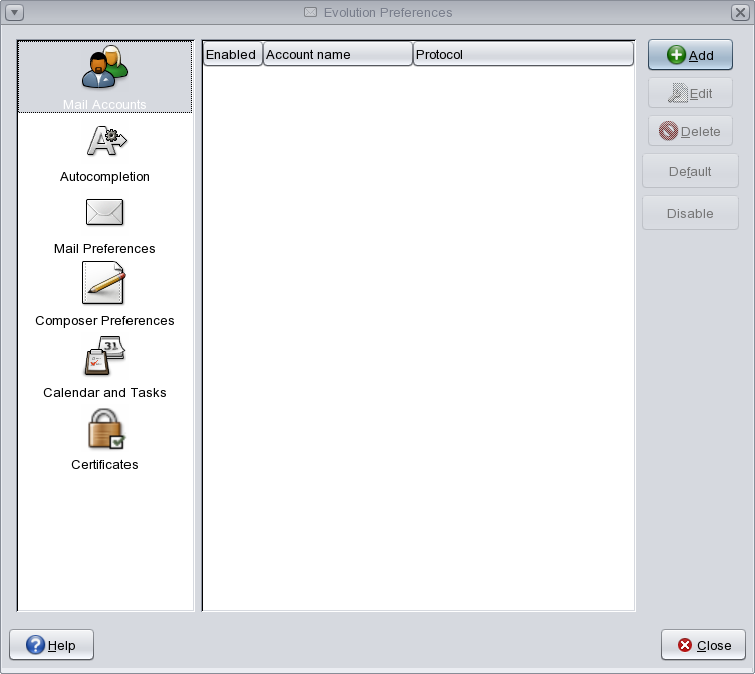Open Help for preferences
This screenshot has height=674, width=755.
[52, 645]
